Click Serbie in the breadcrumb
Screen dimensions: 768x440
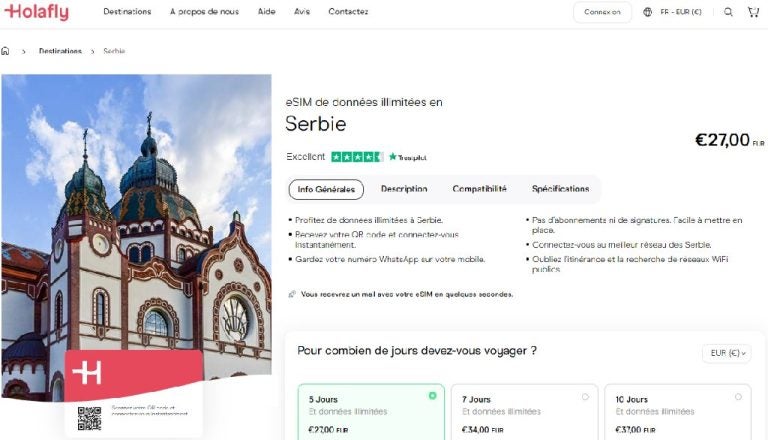pos(114,51)
